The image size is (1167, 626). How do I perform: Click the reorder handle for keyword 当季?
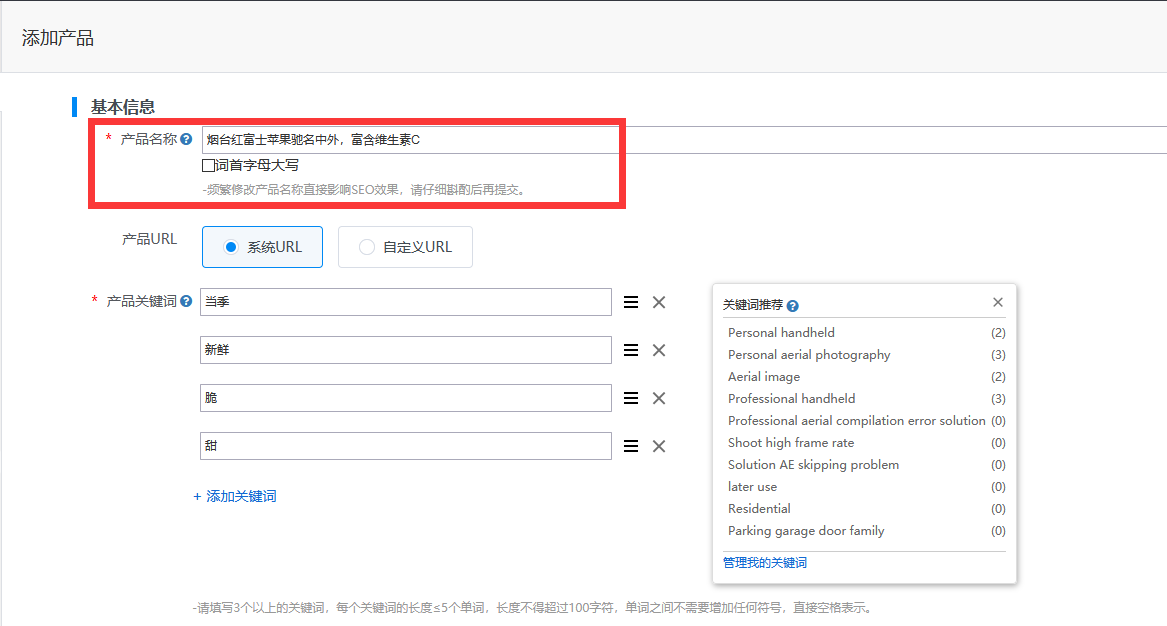pyautogui.click(x=631, y=302)
